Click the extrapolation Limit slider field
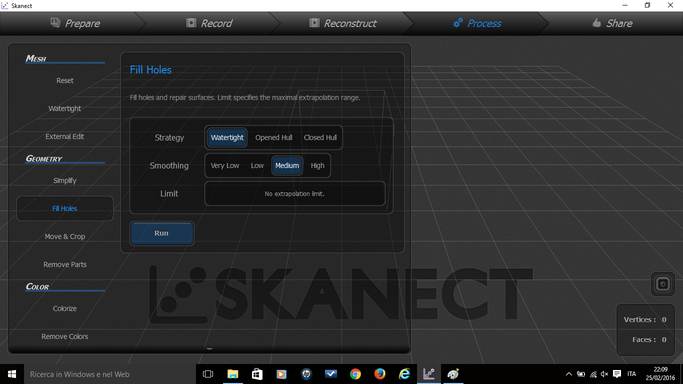 click(x=294, y=194)
